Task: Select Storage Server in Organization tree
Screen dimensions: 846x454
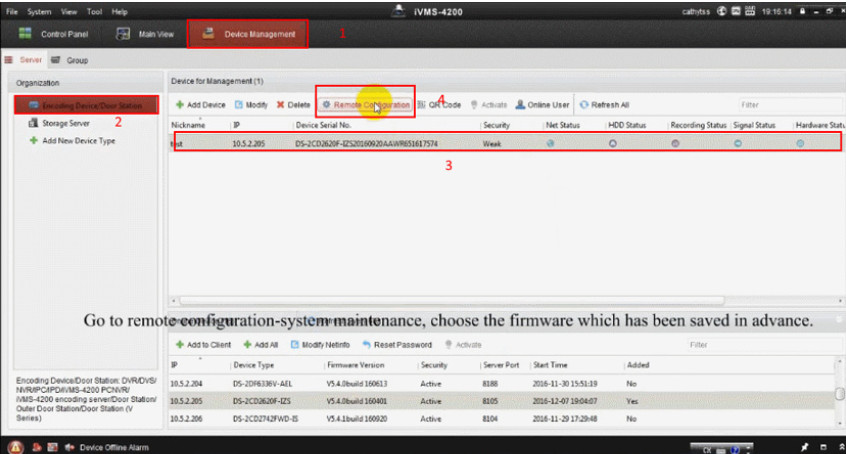Action: (x=59, y=123)
